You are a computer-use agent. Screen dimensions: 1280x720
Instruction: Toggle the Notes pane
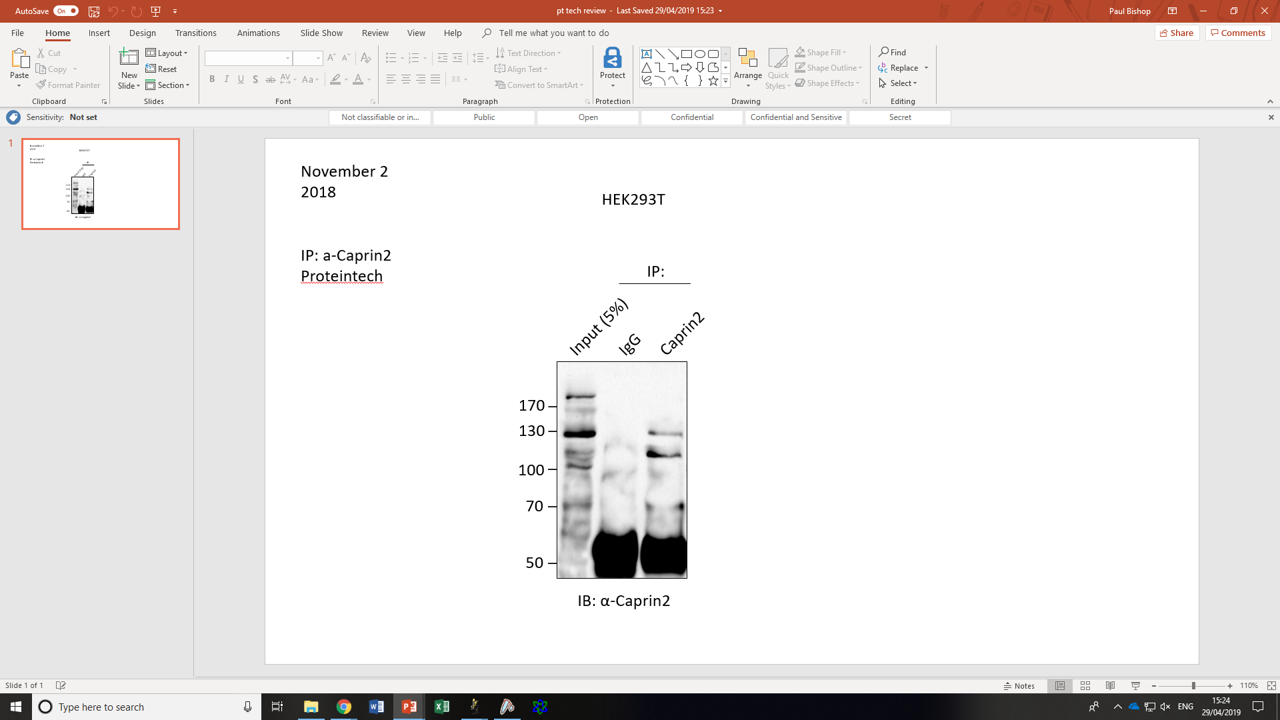click(x=1019, y=686)
